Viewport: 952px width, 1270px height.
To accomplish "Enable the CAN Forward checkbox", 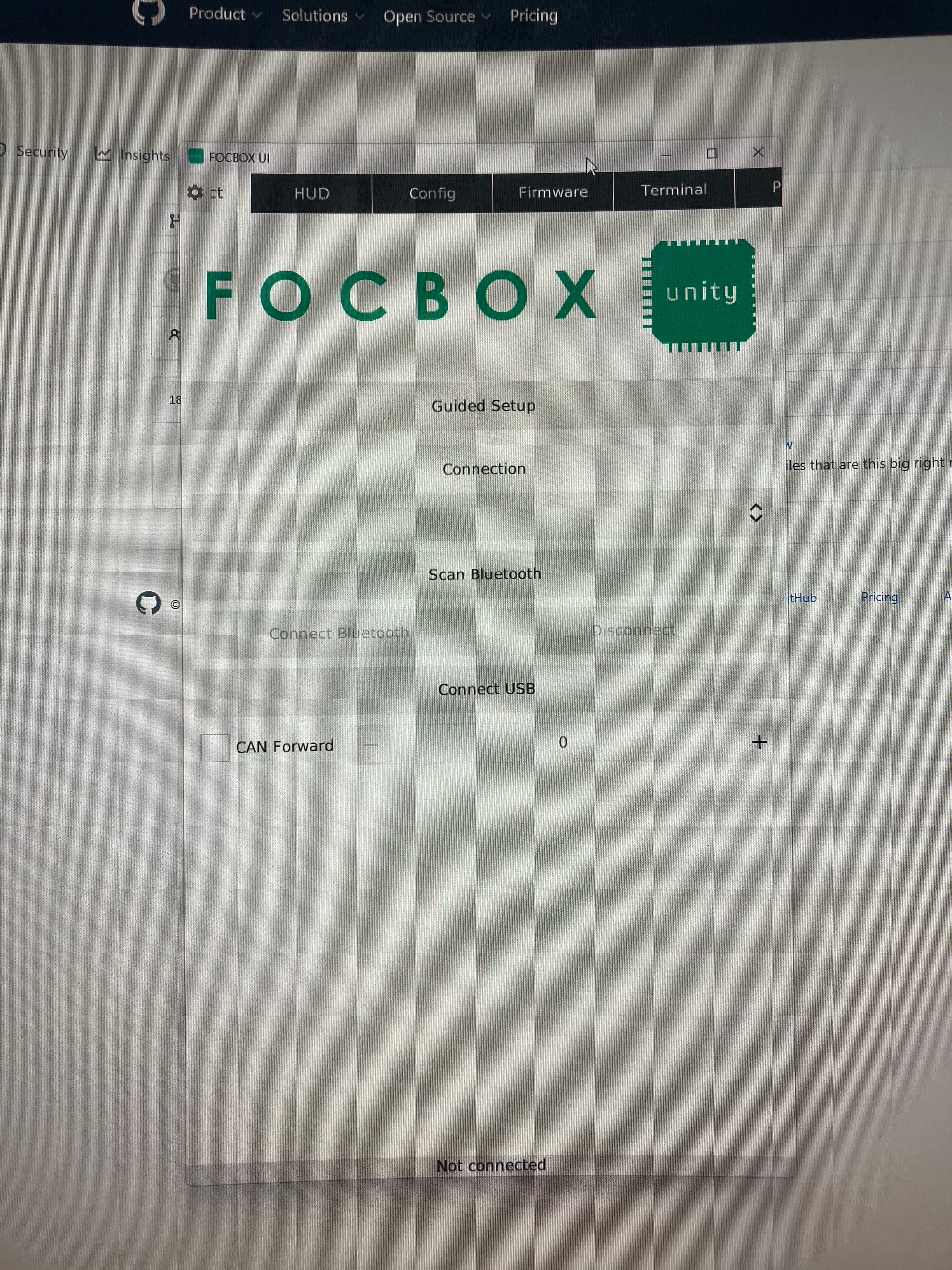I will 215,747.
